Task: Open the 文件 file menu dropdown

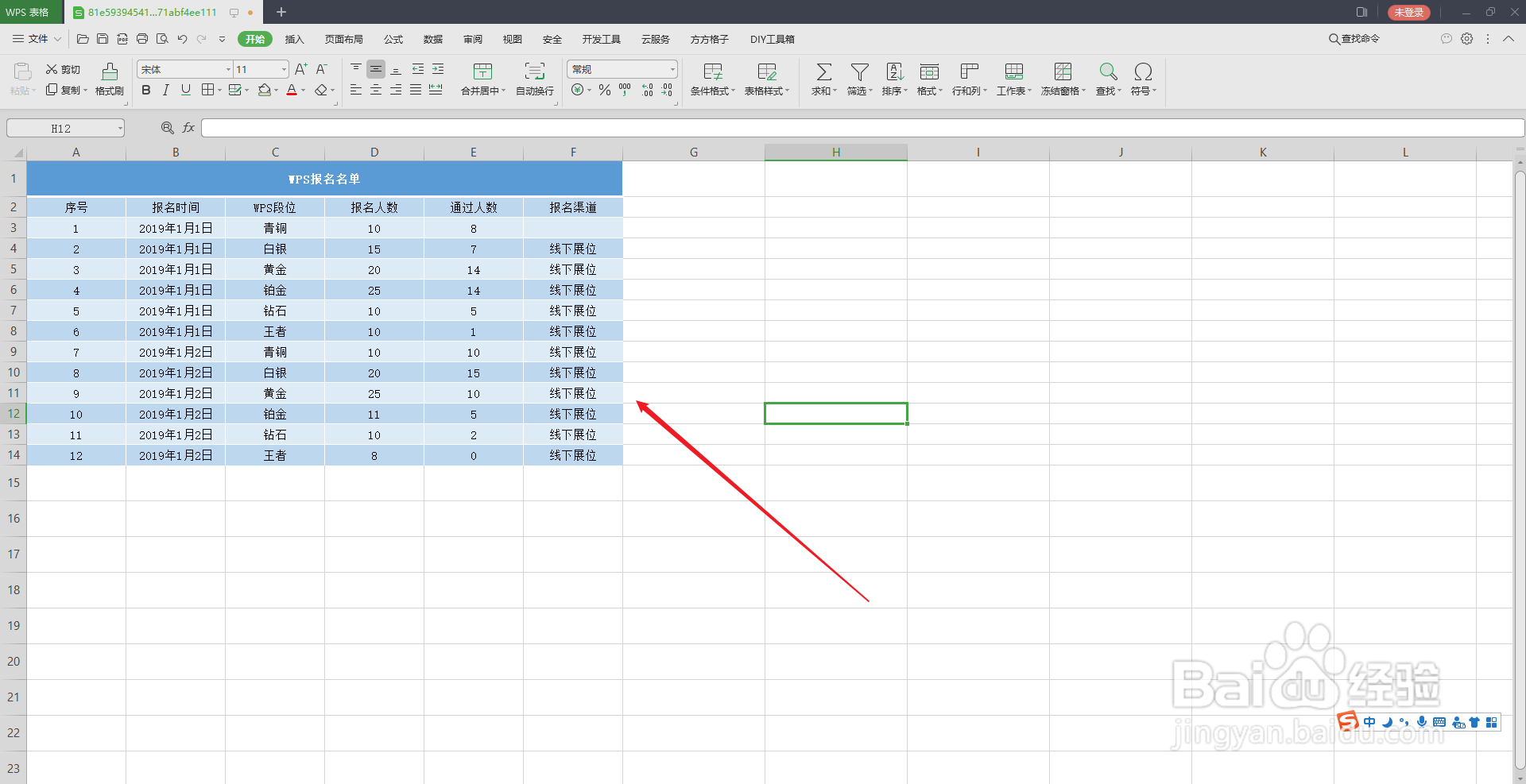Action: pyautogui.click(x=37, y=39)
